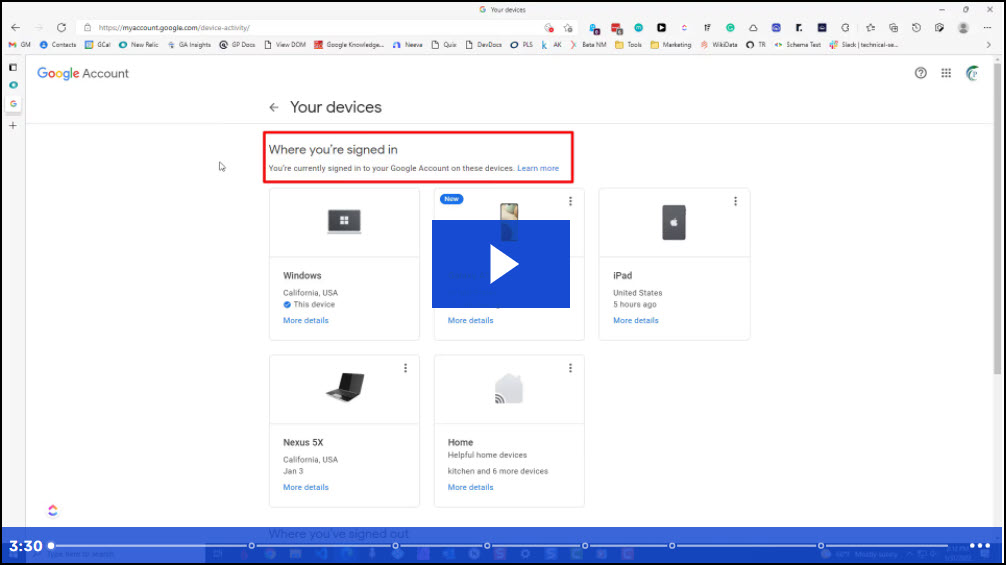Open the Collections icon in toolbar

(x=894, y=28)
